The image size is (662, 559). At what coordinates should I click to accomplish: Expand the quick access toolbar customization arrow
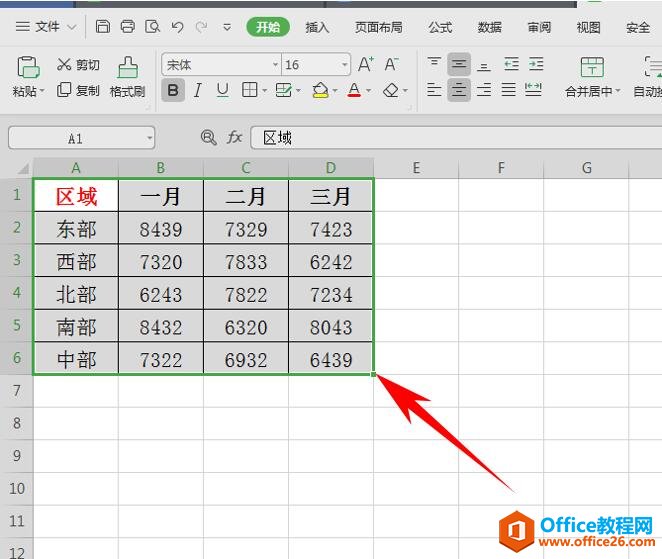pyautogui.click(x=227, y=27)
